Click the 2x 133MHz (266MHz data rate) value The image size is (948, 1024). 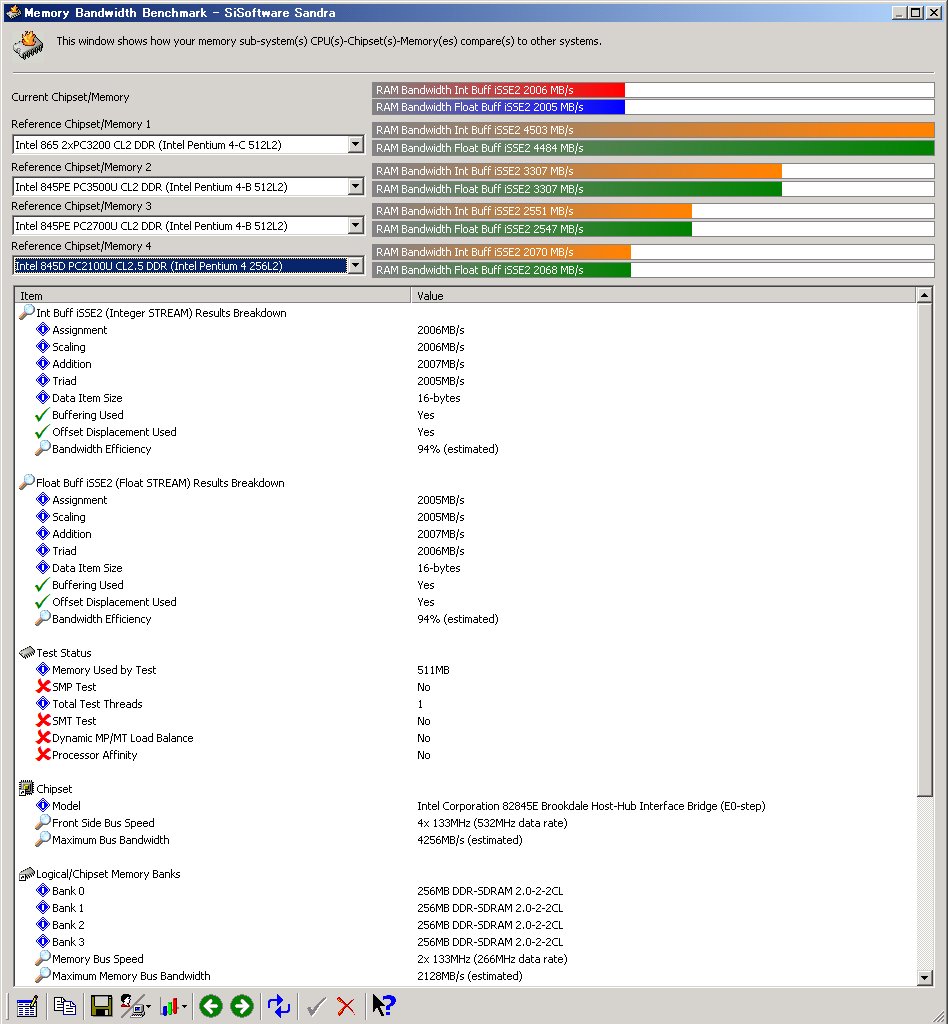(492, 958)
